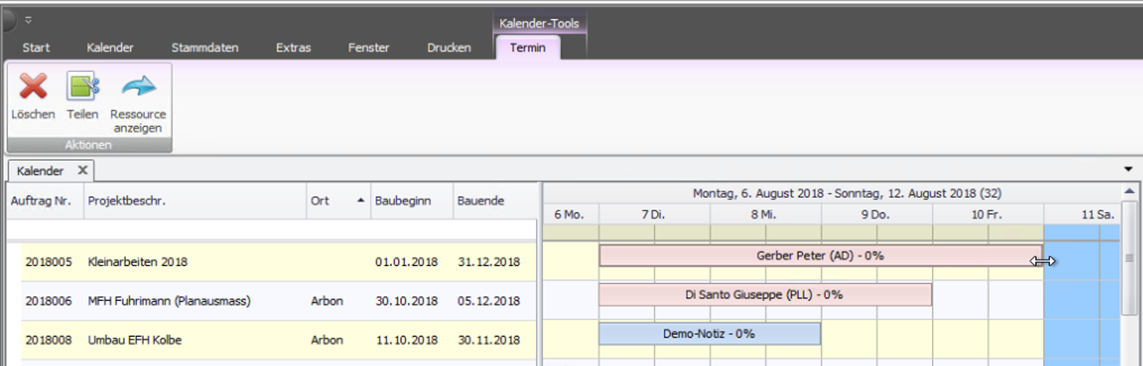This screenshot has height=366, width=1143.
Task: Click the Teilen split icon
Action: 82,87
